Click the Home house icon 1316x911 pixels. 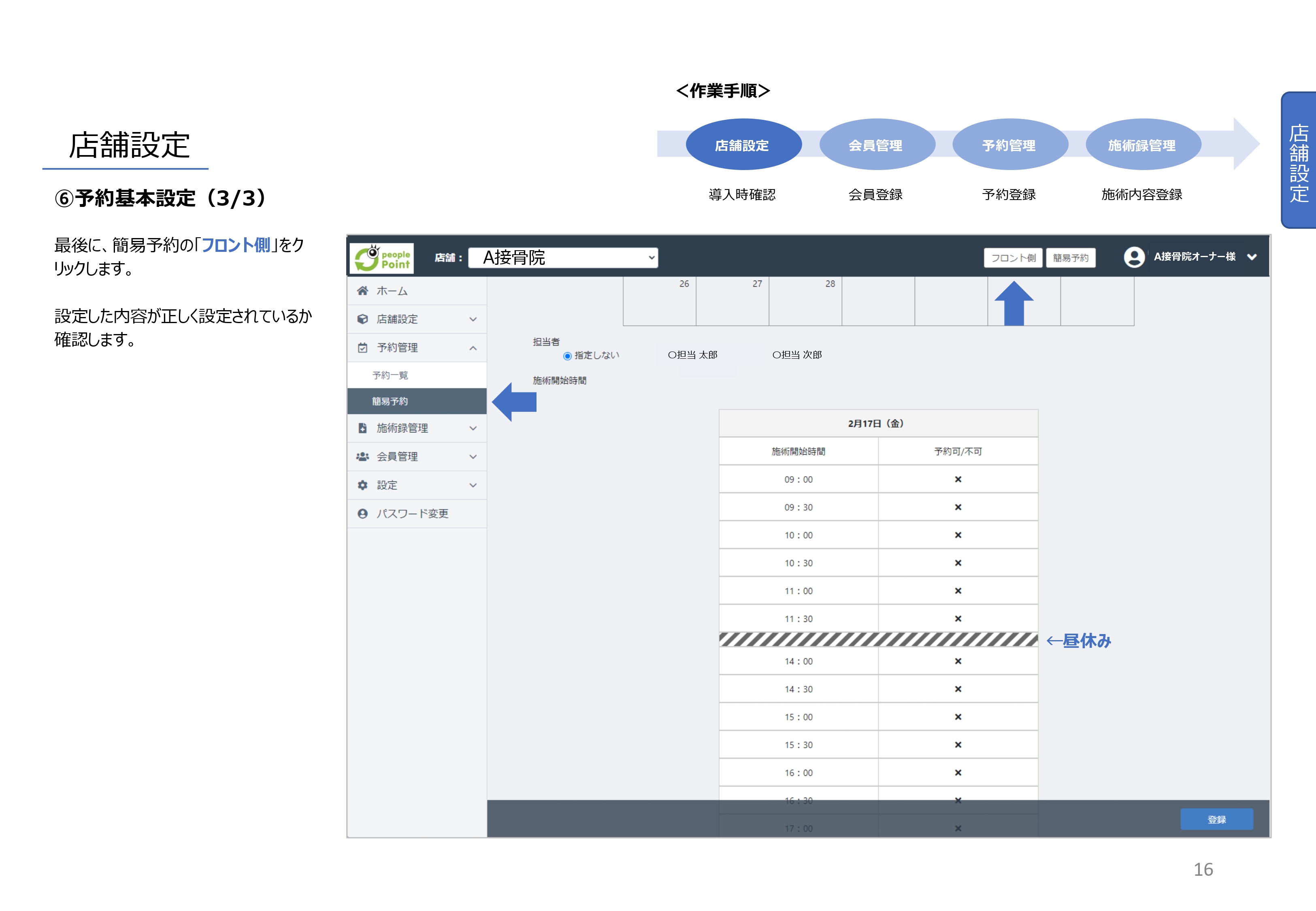point(362,291)
